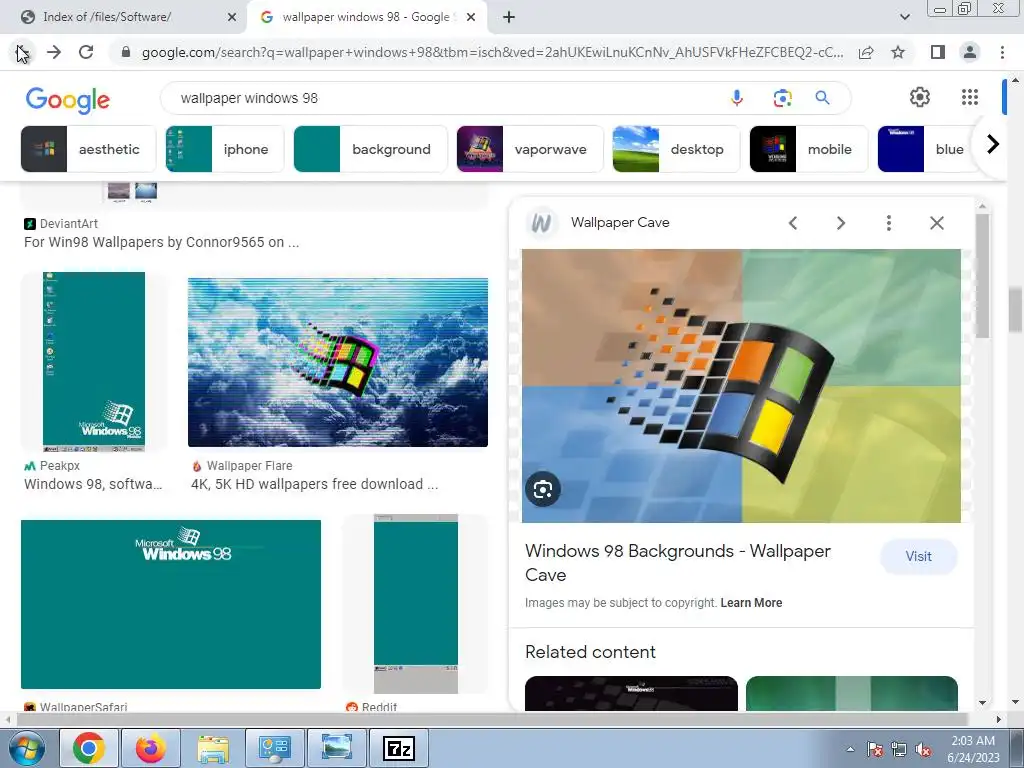Open Google quick settings gear
Image resolution: width=1024 pixels, height=768 pixels.
pyautogui.click(x=920, y=97)
